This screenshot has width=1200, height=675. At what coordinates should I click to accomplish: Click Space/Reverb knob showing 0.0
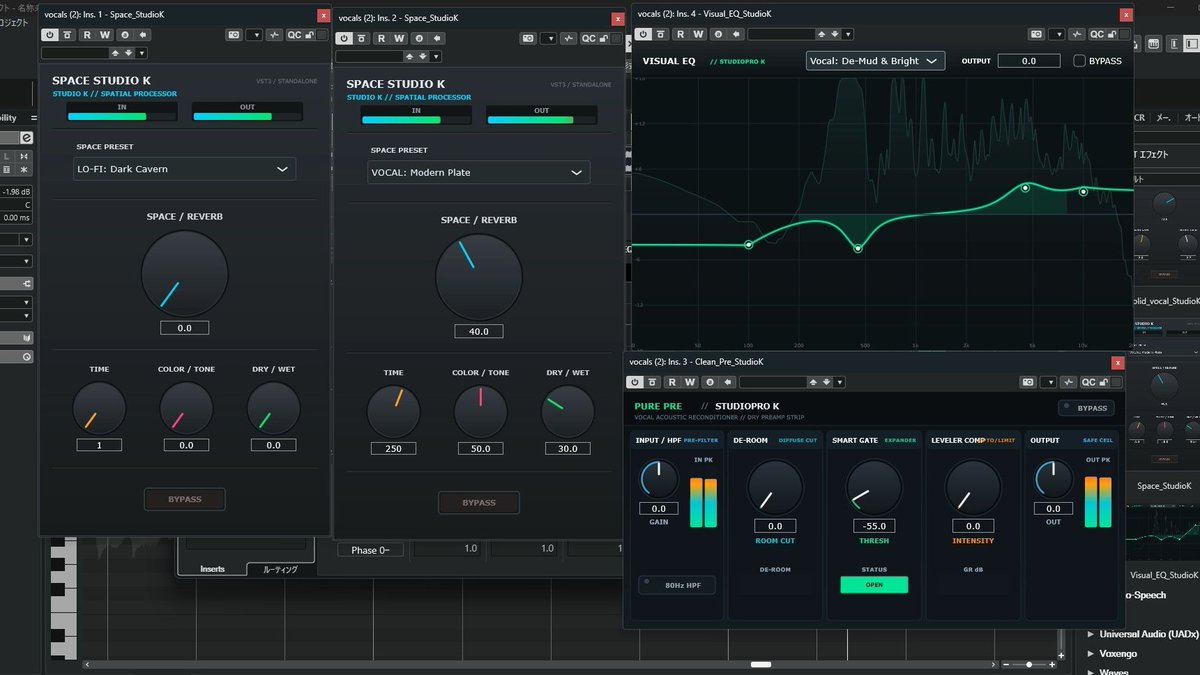pos(184,275)
